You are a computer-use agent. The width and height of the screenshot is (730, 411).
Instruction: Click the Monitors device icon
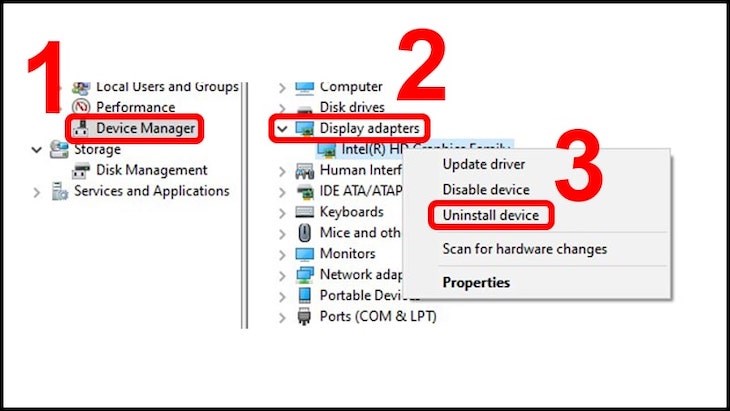[305, 254]
